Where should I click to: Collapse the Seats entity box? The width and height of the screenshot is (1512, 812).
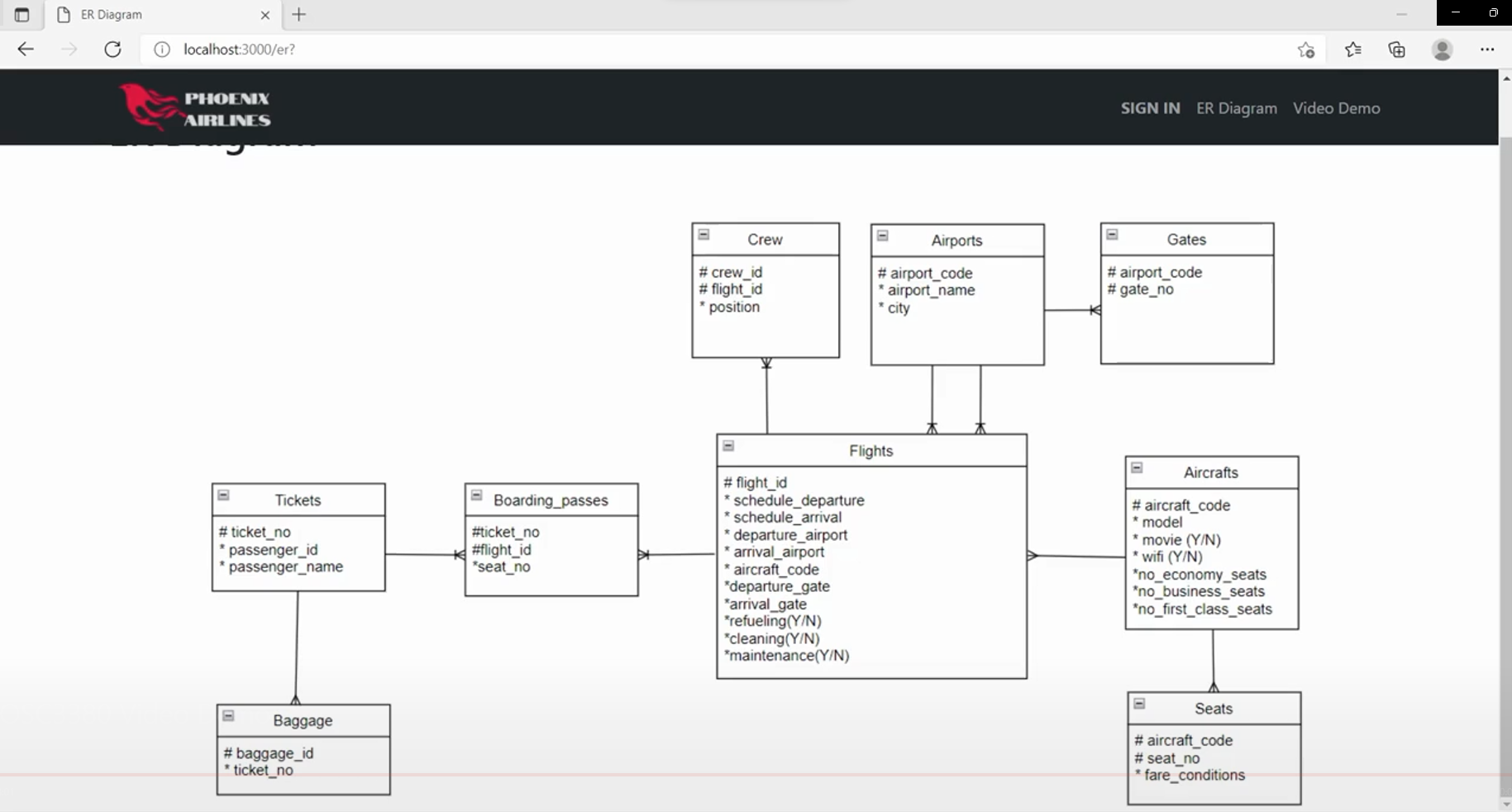coord(1139,704)
